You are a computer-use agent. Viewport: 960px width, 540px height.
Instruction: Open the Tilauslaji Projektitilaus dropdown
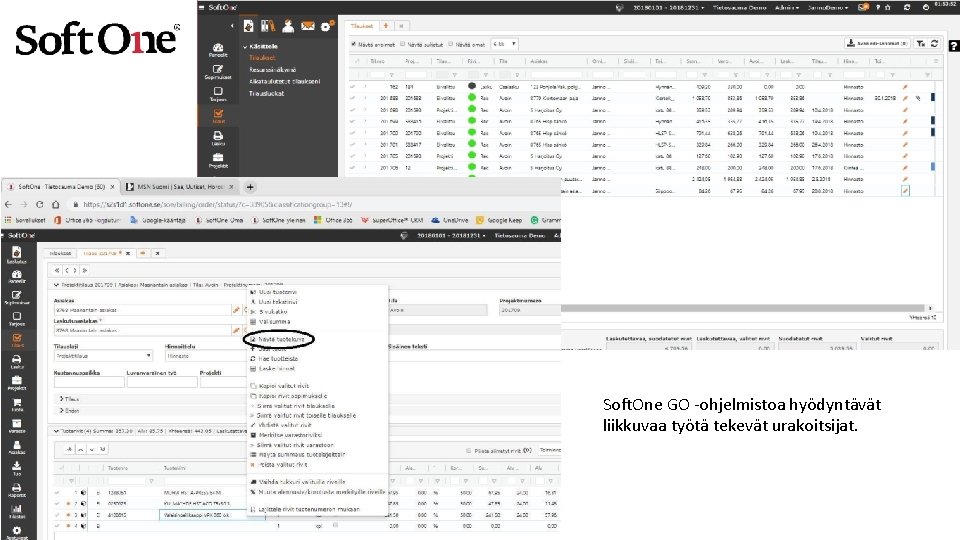click(x=103, y=356)
